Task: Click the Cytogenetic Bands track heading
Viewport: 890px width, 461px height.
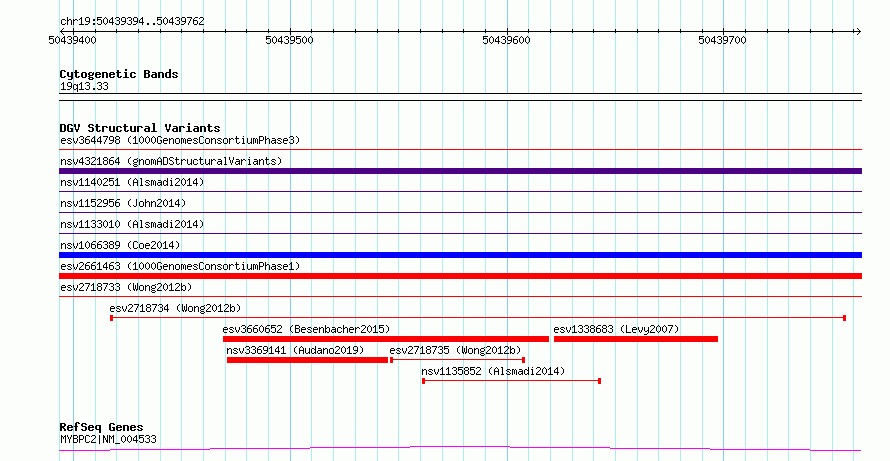Action: [119, 74]
